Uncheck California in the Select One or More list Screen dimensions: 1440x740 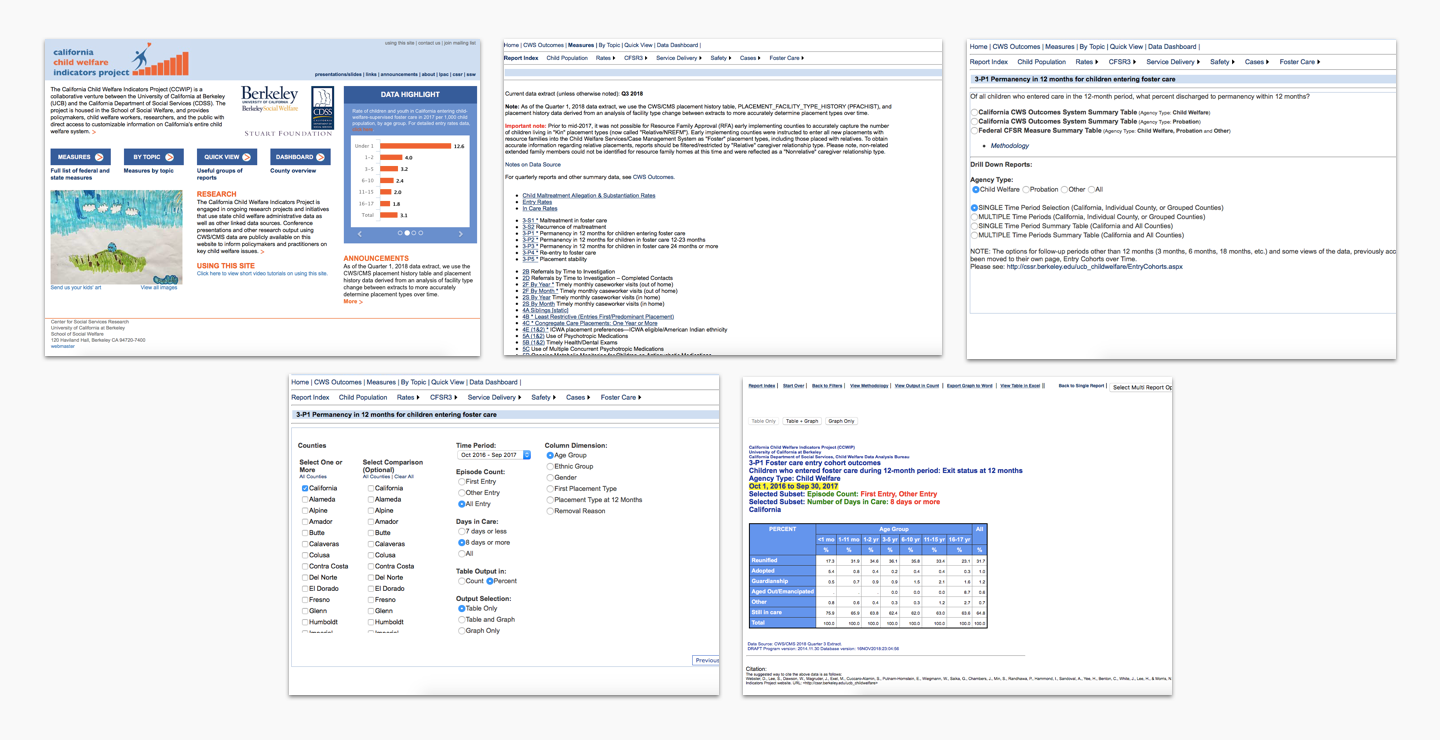click(305, 489)
